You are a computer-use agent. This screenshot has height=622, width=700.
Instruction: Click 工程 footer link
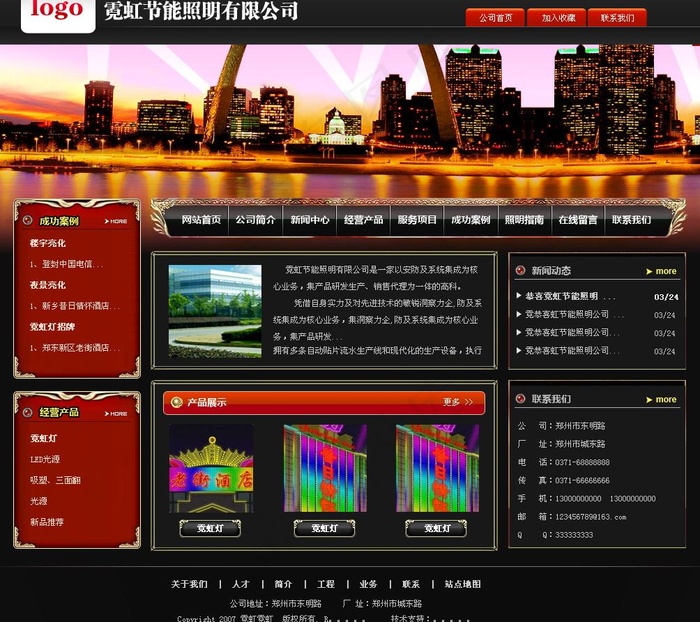[326, 584]
